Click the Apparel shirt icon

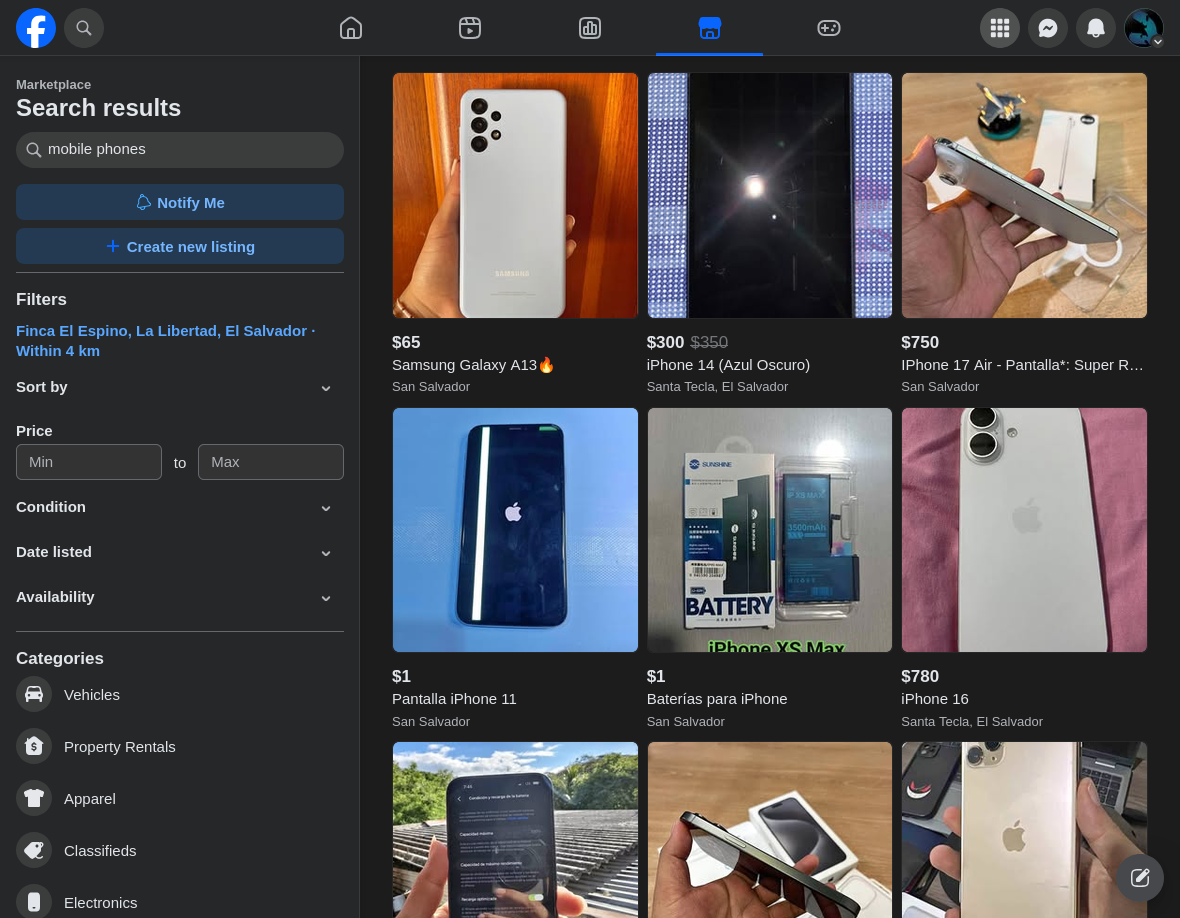pos(34,798)
